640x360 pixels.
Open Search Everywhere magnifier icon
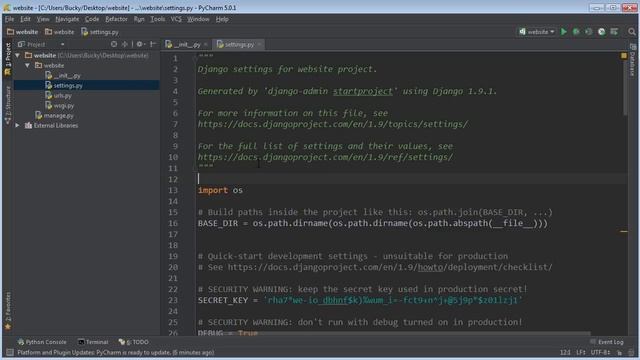coord(632,32)
